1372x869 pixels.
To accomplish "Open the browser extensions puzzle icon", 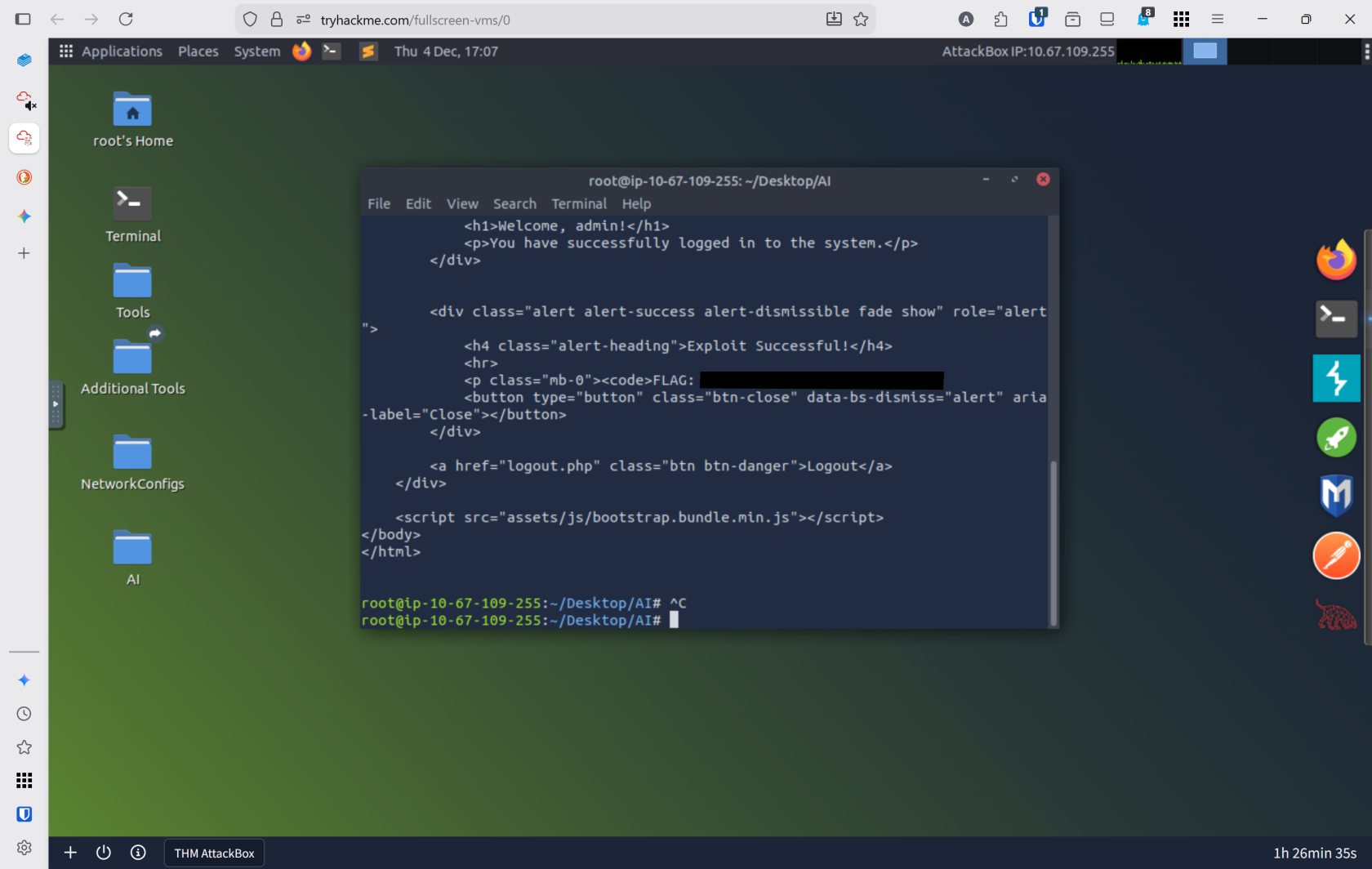I will point(1001,20).
